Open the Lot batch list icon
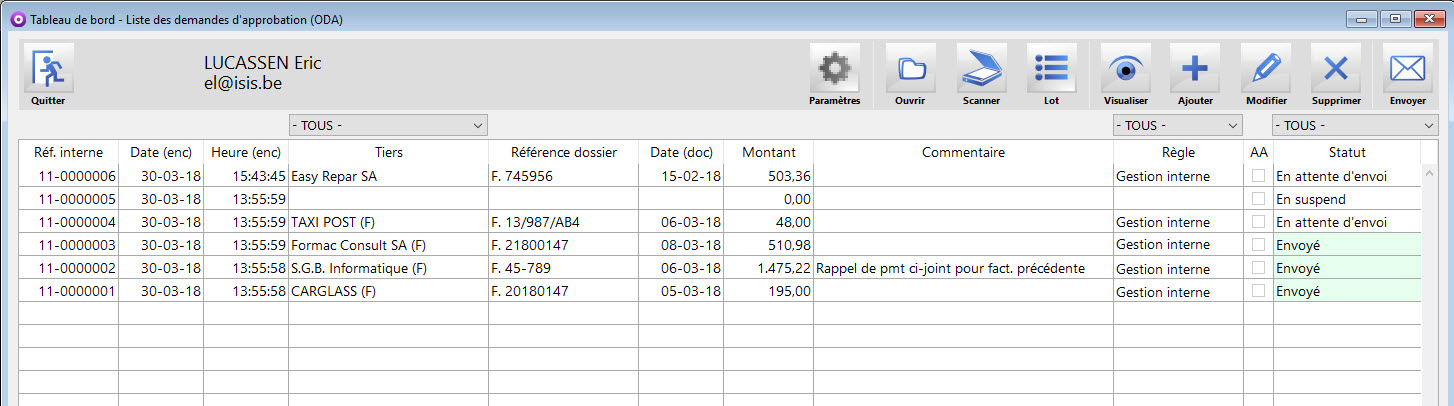The height and width of the screenshot is (406, 1454). [1051, 68]
